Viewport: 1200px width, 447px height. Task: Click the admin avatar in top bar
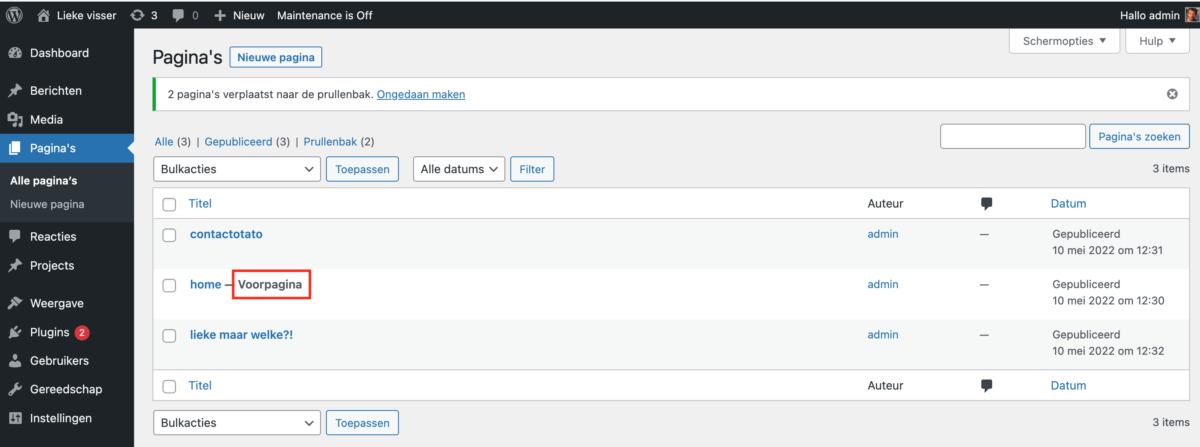pyautogui.click(x=1191, y=15)
